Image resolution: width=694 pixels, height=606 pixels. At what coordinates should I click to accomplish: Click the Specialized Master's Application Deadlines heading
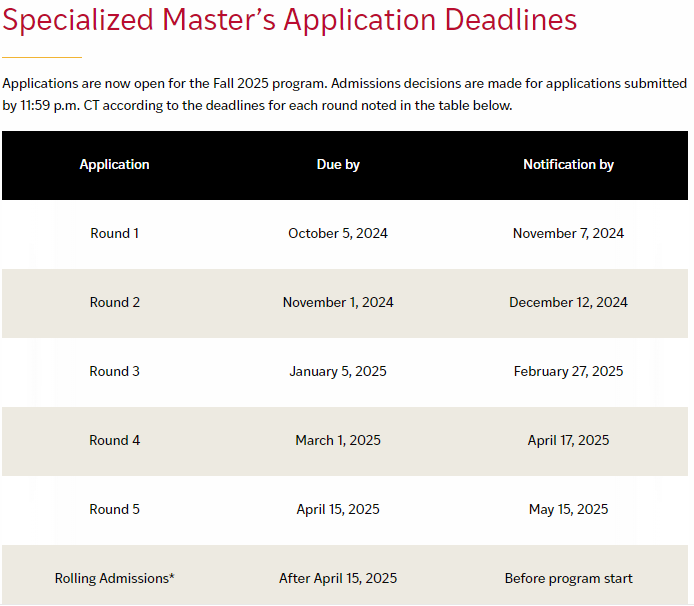point(290,21)
